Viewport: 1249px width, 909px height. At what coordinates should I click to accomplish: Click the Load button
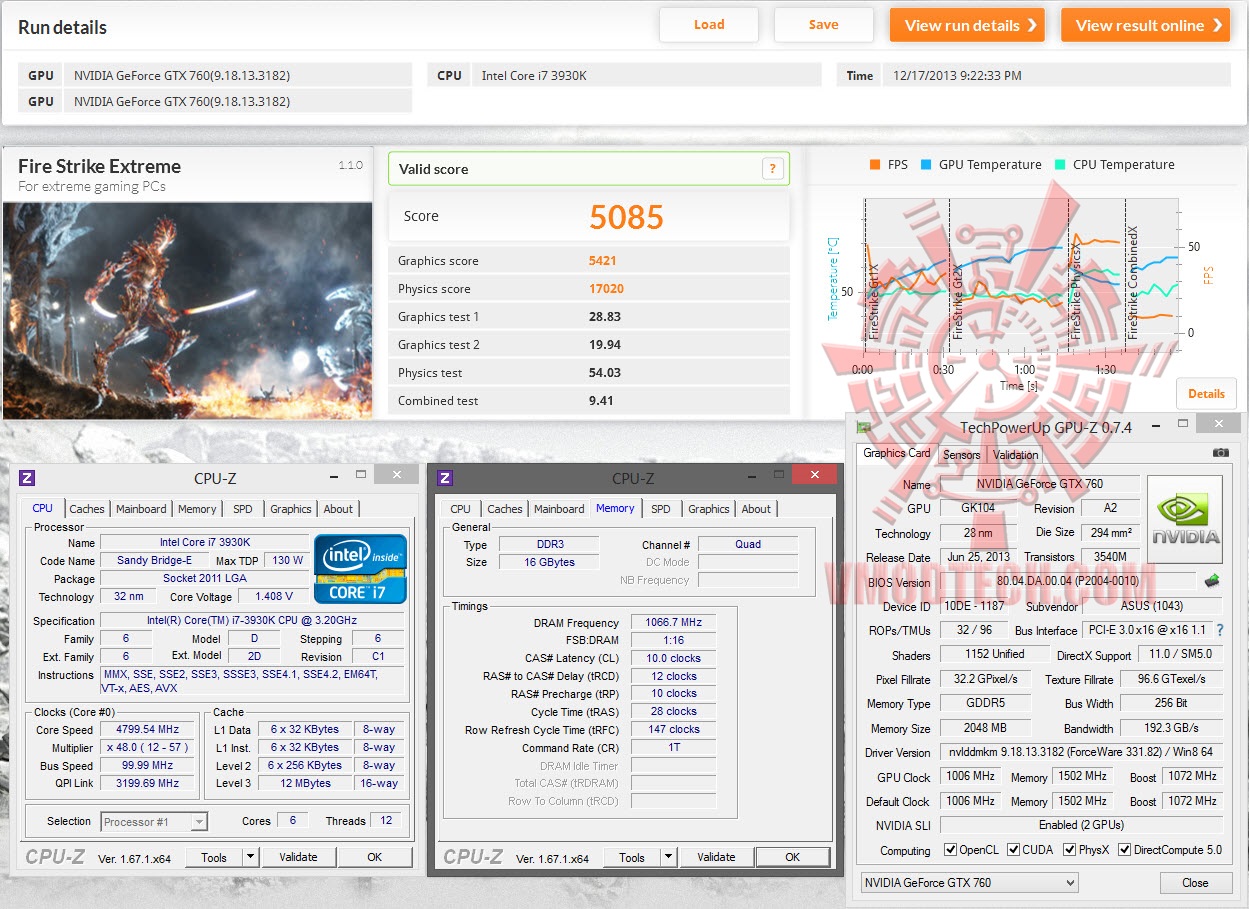(x=709, y=25)
